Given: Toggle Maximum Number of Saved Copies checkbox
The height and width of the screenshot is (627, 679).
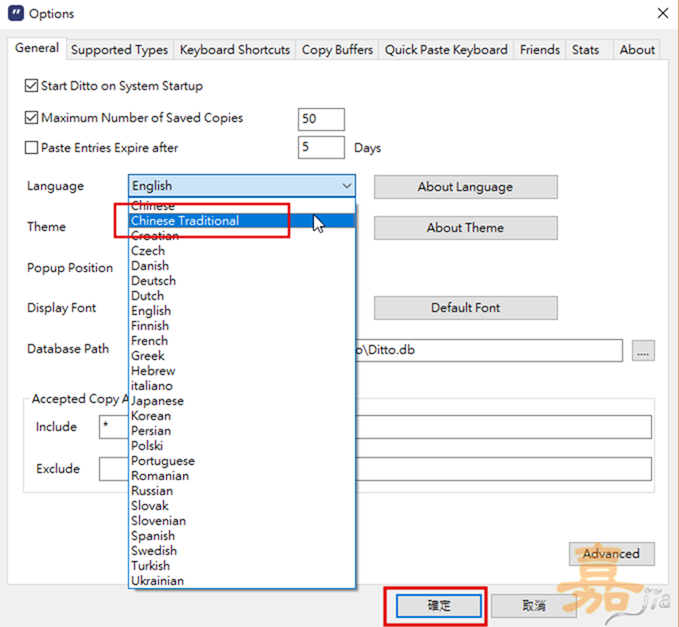Looking at the screenshot, I should (31, 118).
